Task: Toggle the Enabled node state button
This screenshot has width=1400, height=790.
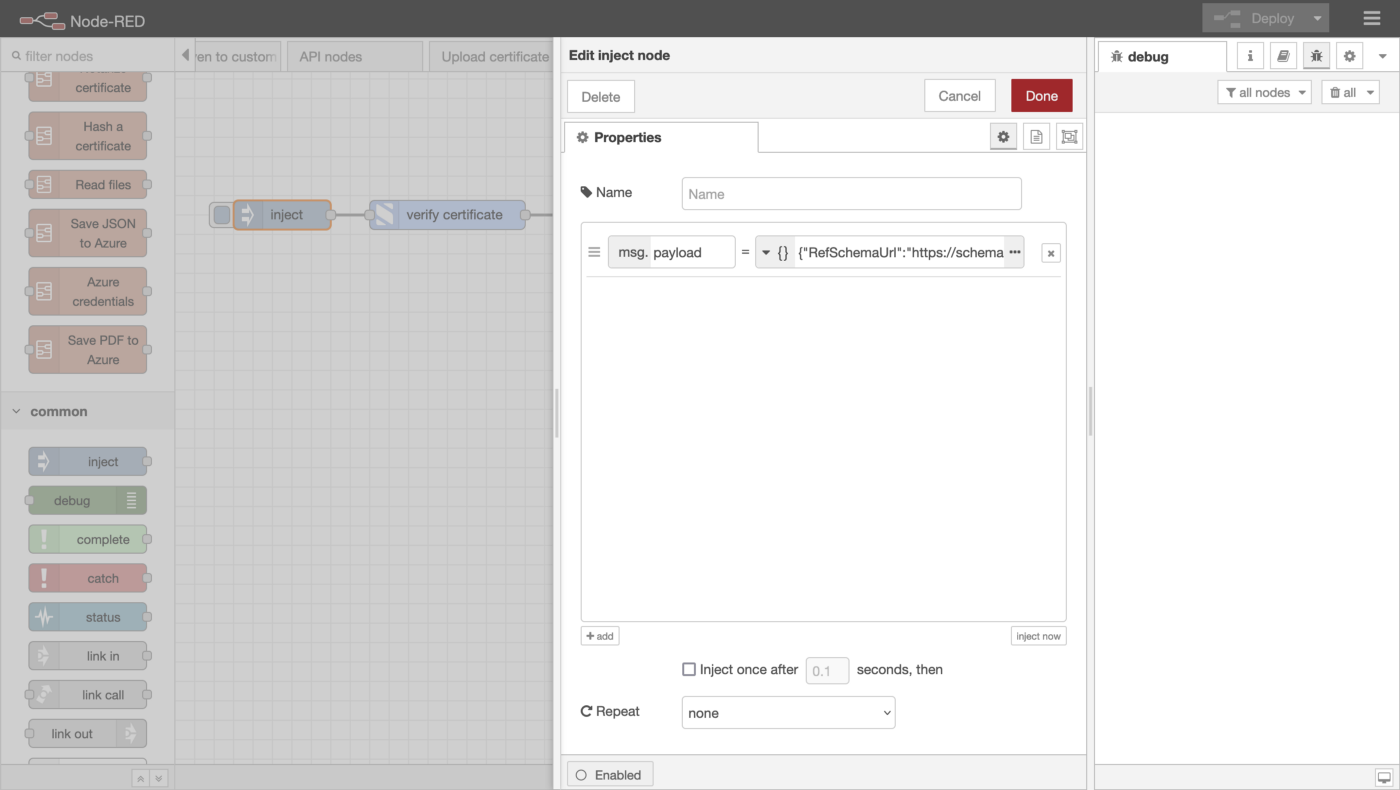Action: pos(610,774)
